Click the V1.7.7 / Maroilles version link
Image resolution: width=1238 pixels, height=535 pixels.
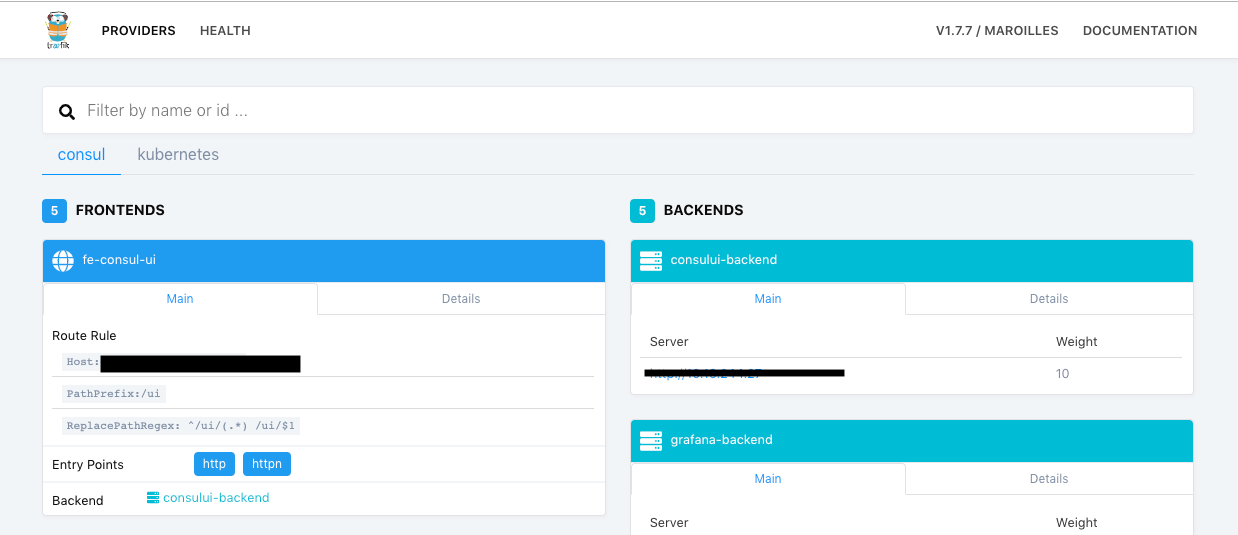pos(997,31)
